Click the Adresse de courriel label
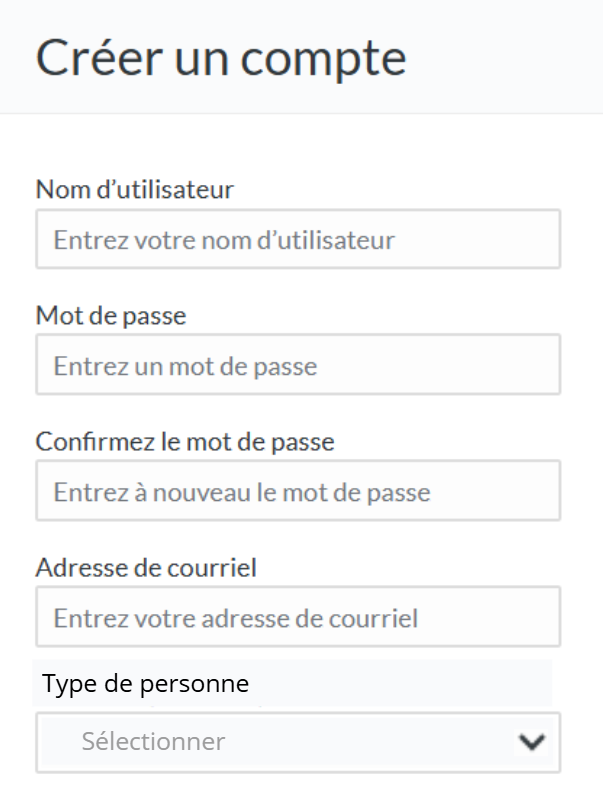The height and width of the screenshot is (785, 603). pyautogui.click(x=146, y=567)
